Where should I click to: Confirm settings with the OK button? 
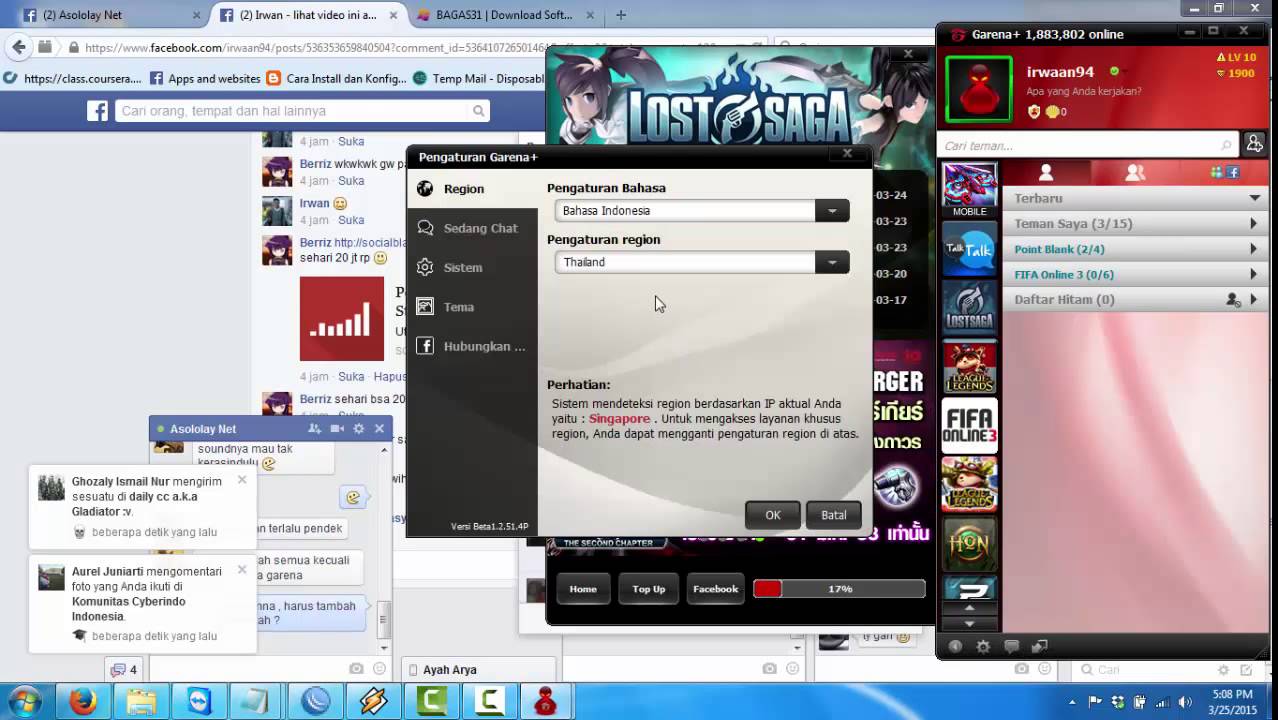point(773,515)
